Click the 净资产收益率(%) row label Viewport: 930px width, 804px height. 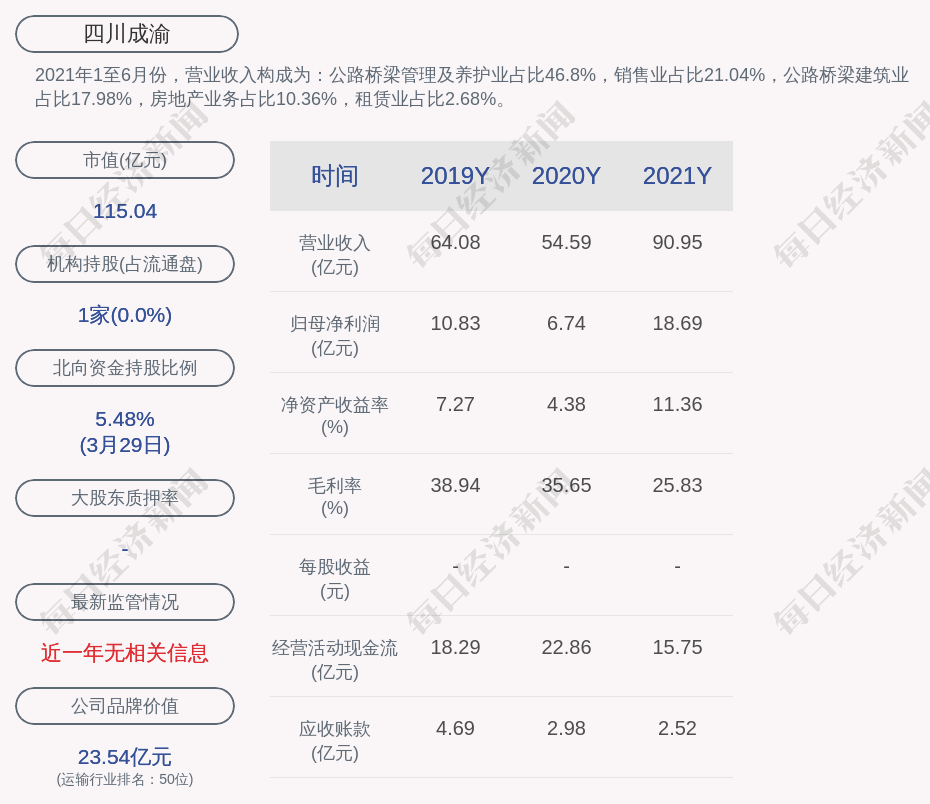[x=335, y=416]
